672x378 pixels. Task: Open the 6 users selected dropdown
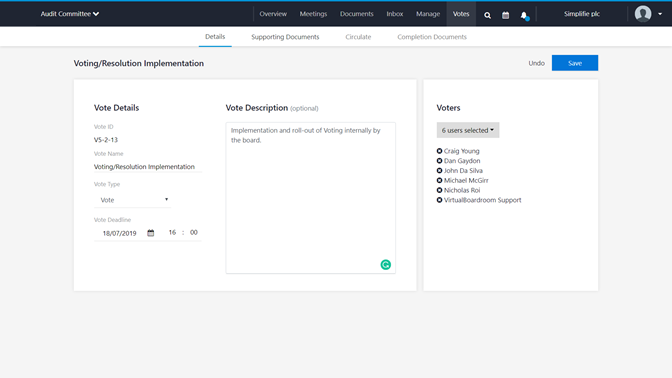coord(468,130)
